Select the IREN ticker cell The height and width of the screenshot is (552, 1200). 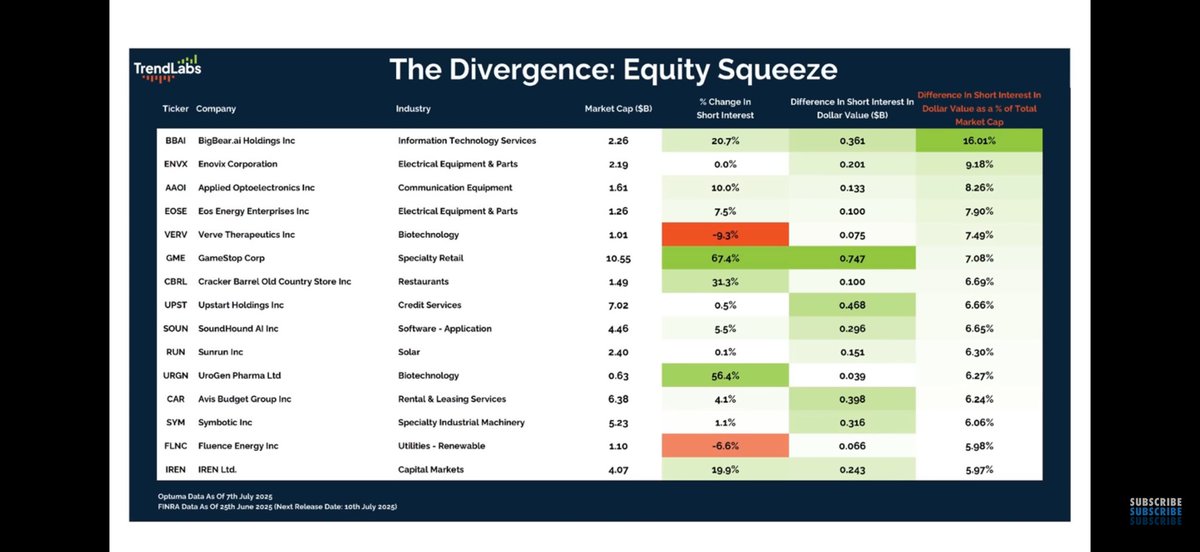click(x=175, y=470)
